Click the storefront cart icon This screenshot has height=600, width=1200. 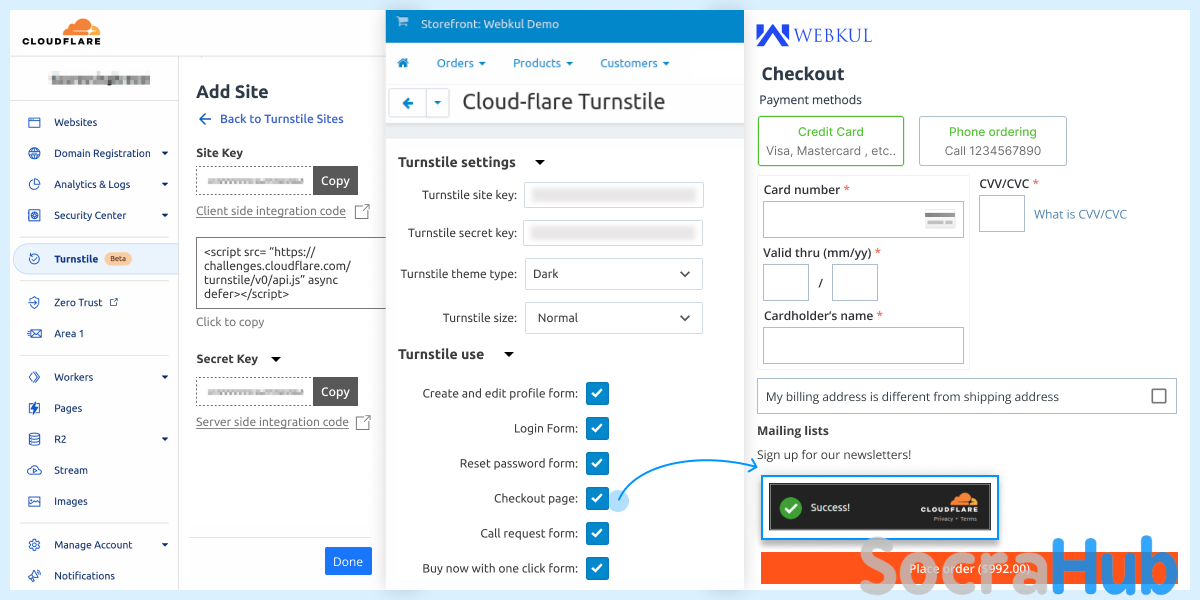[402, 23]
